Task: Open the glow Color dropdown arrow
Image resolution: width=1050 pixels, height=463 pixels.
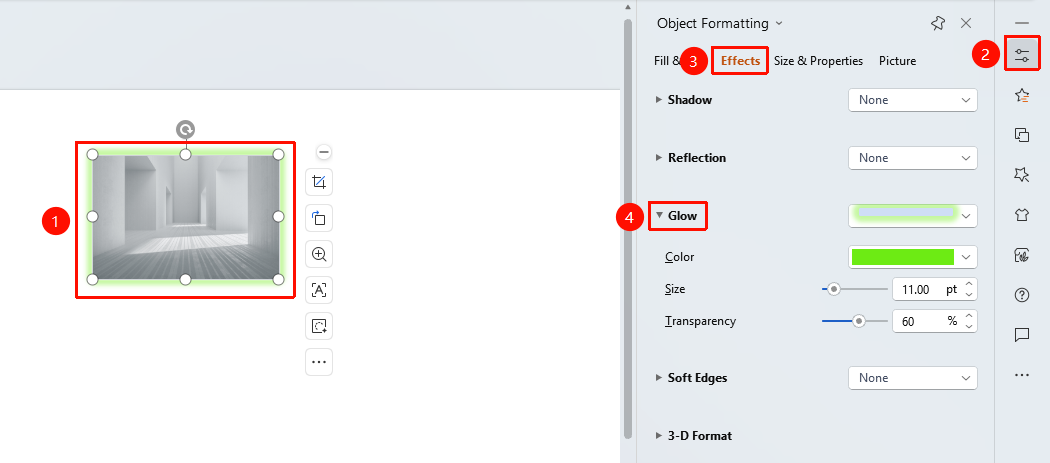Action: pyautogui.click(x=965, y=257)
